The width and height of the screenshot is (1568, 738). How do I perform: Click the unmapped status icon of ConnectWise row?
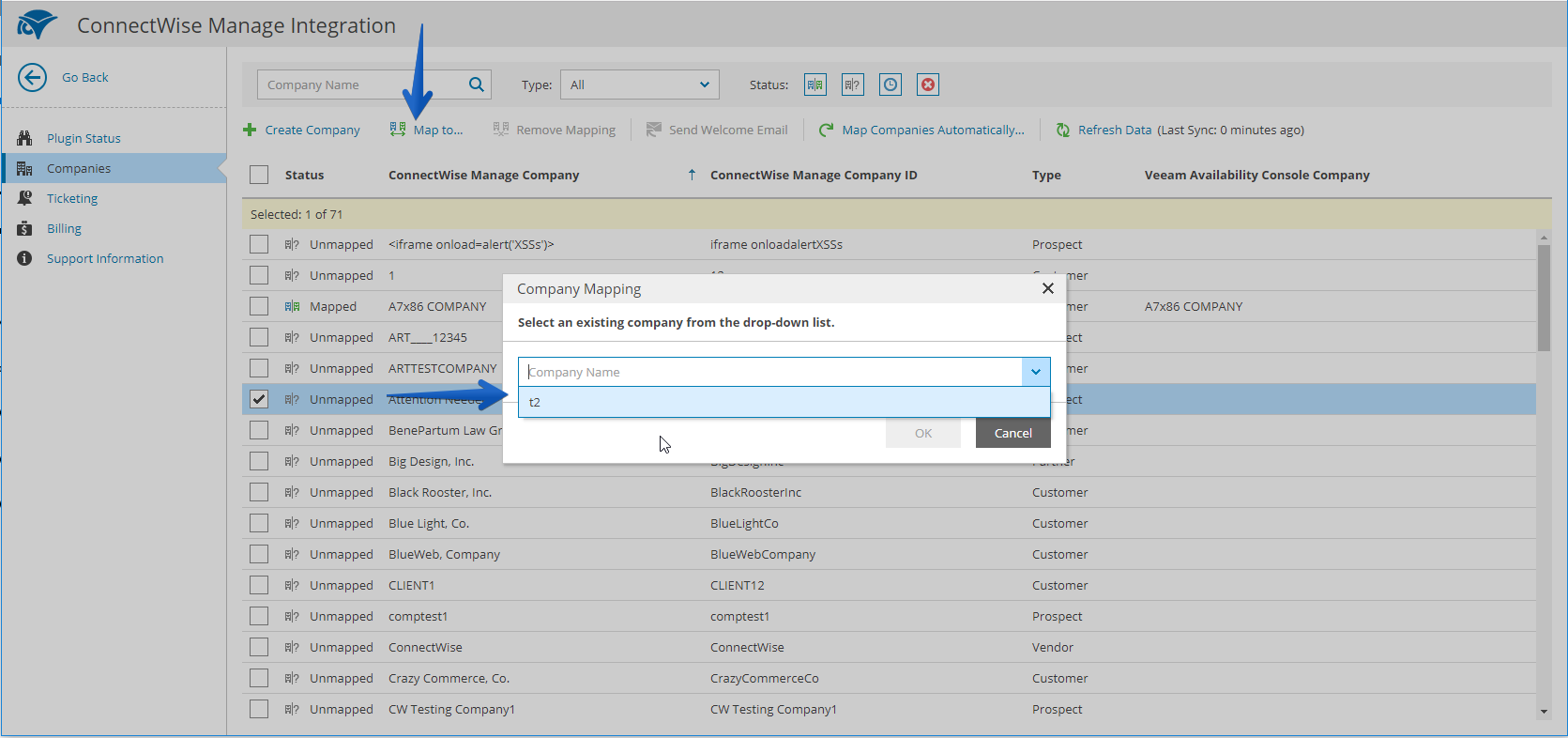pyautogui.click(x=292, y=647)
